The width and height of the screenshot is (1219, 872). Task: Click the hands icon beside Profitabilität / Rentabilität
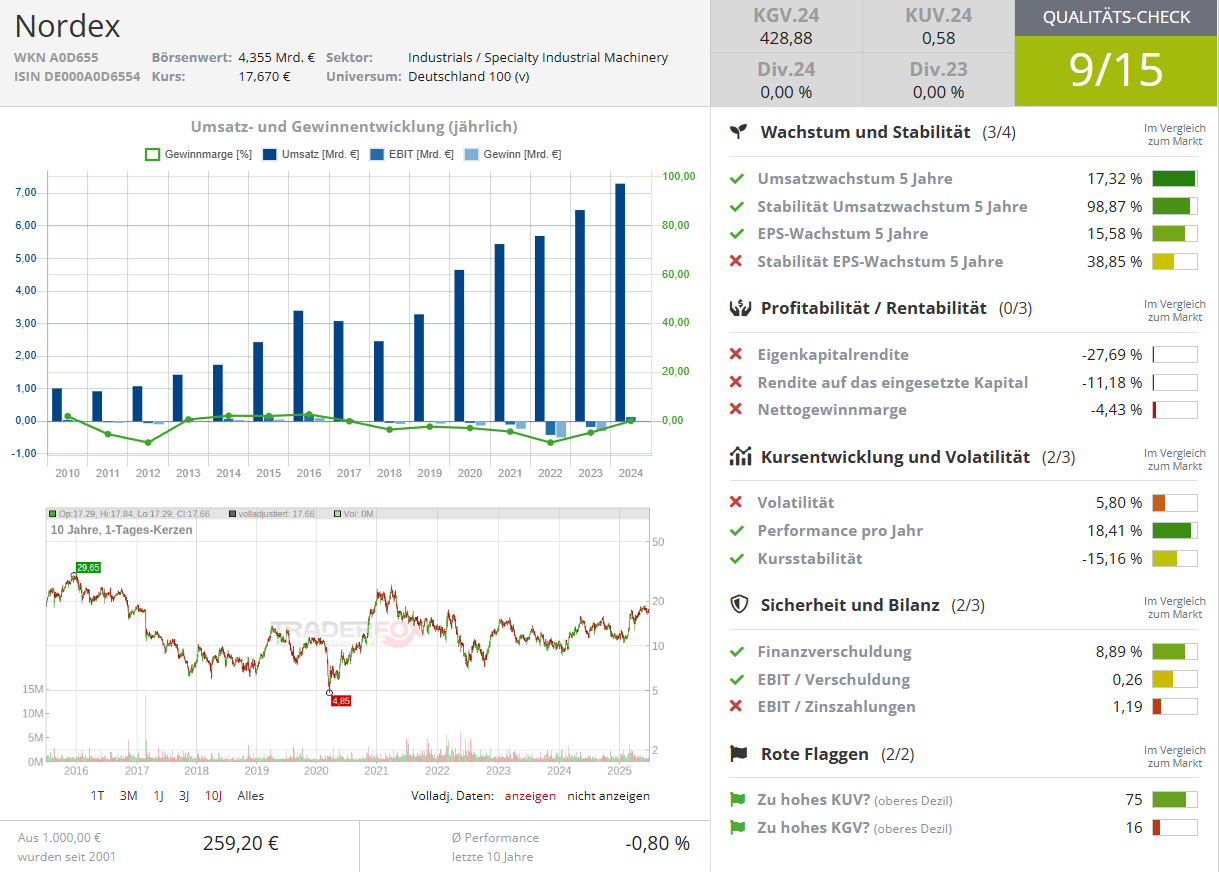coord(739,308)
